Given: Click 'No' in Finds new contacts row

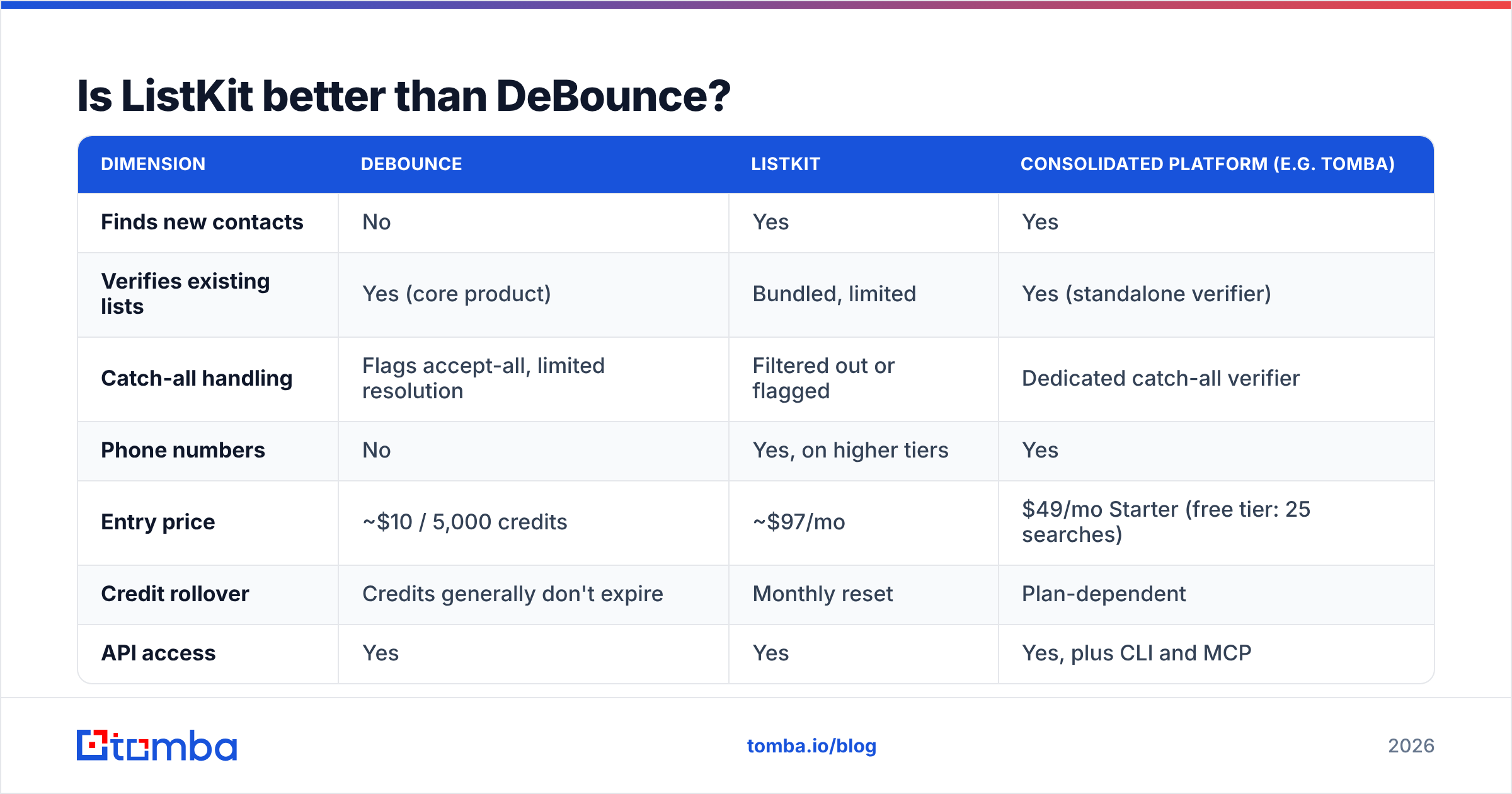Looking at the screenshot, I should click(377, 222).
